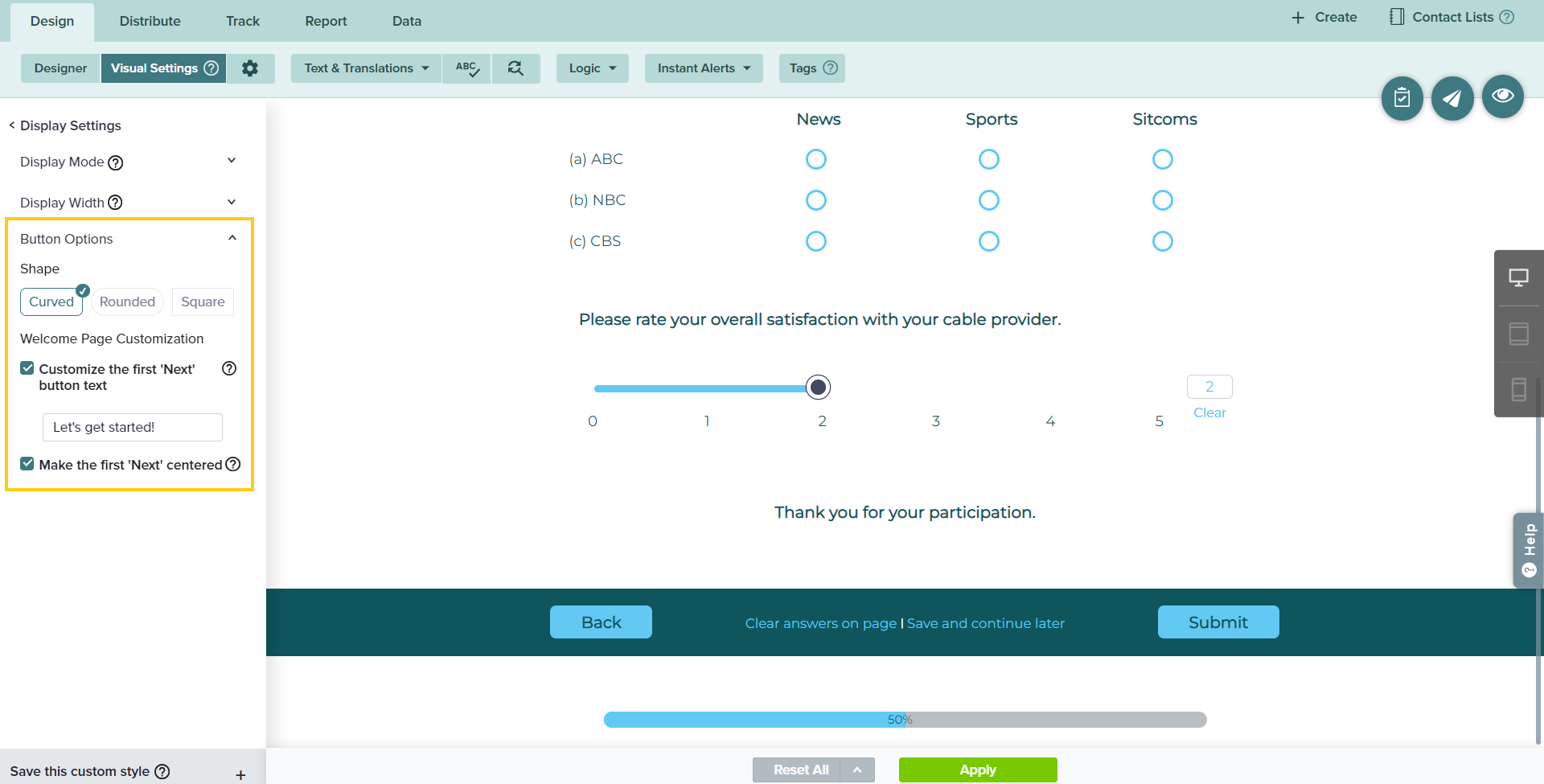1544x784 pixels.
Task: Switch to the Distribute tab
Action: [150, 21]
